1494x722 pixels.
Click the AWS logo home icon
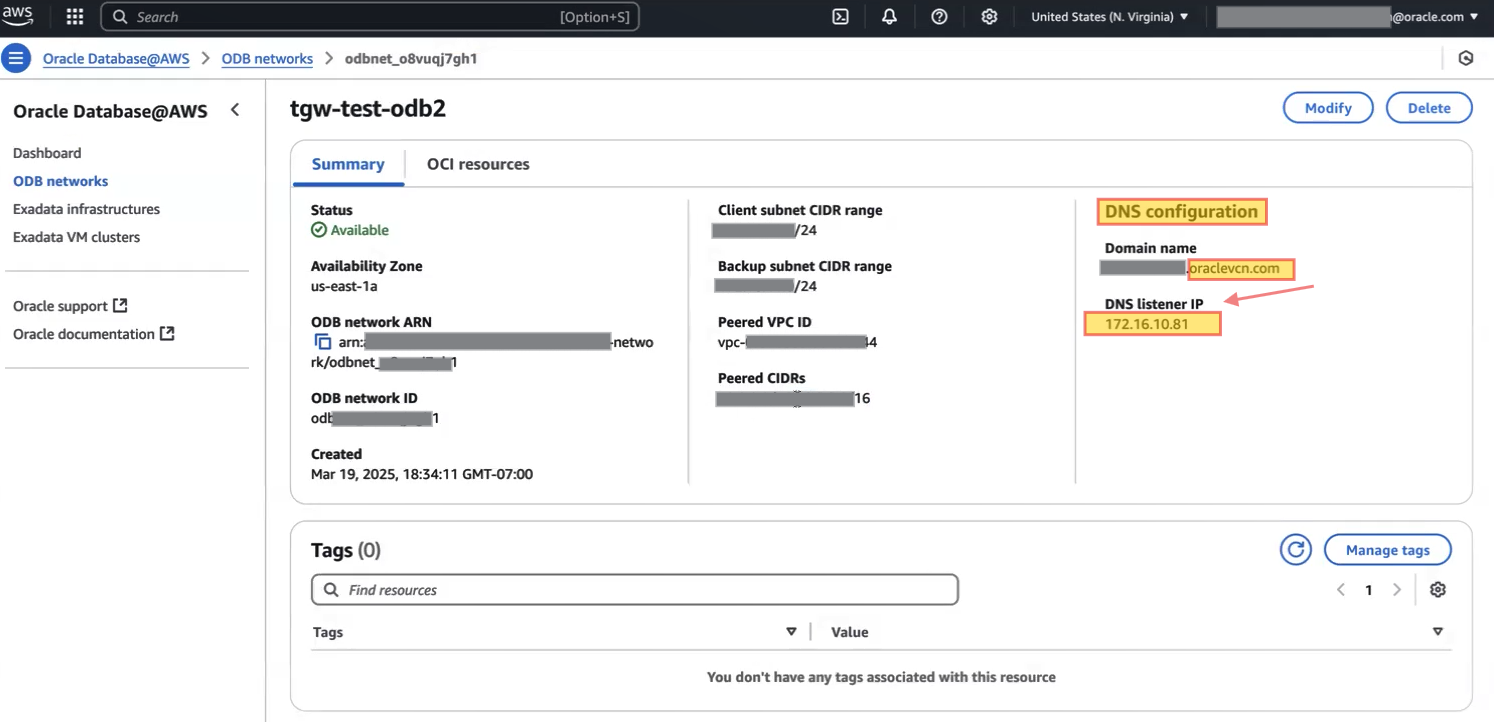coord(18,15)
